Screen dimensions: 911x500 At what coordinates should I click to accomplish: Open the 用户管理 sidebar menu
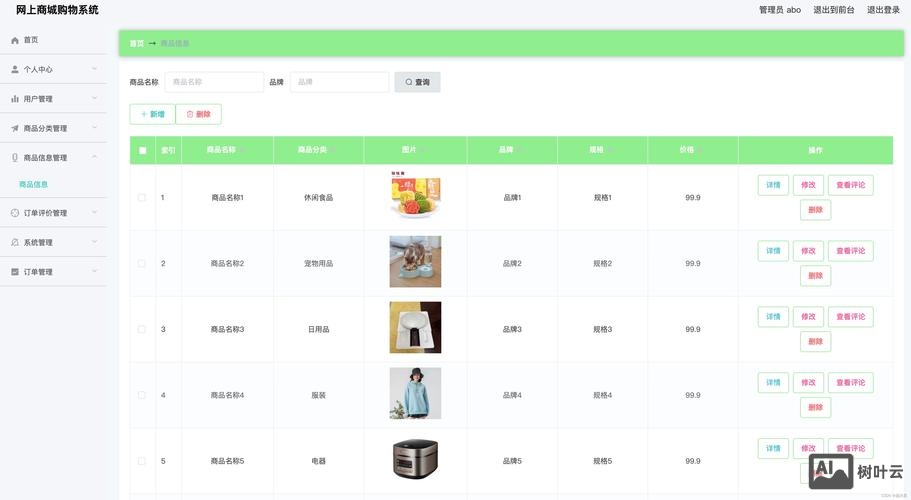53,99
